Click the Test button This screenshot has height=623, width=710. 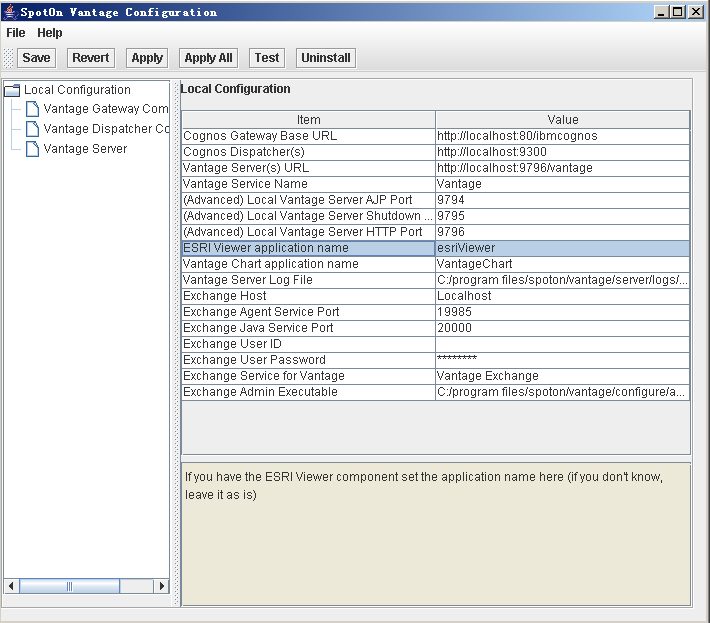267,58
